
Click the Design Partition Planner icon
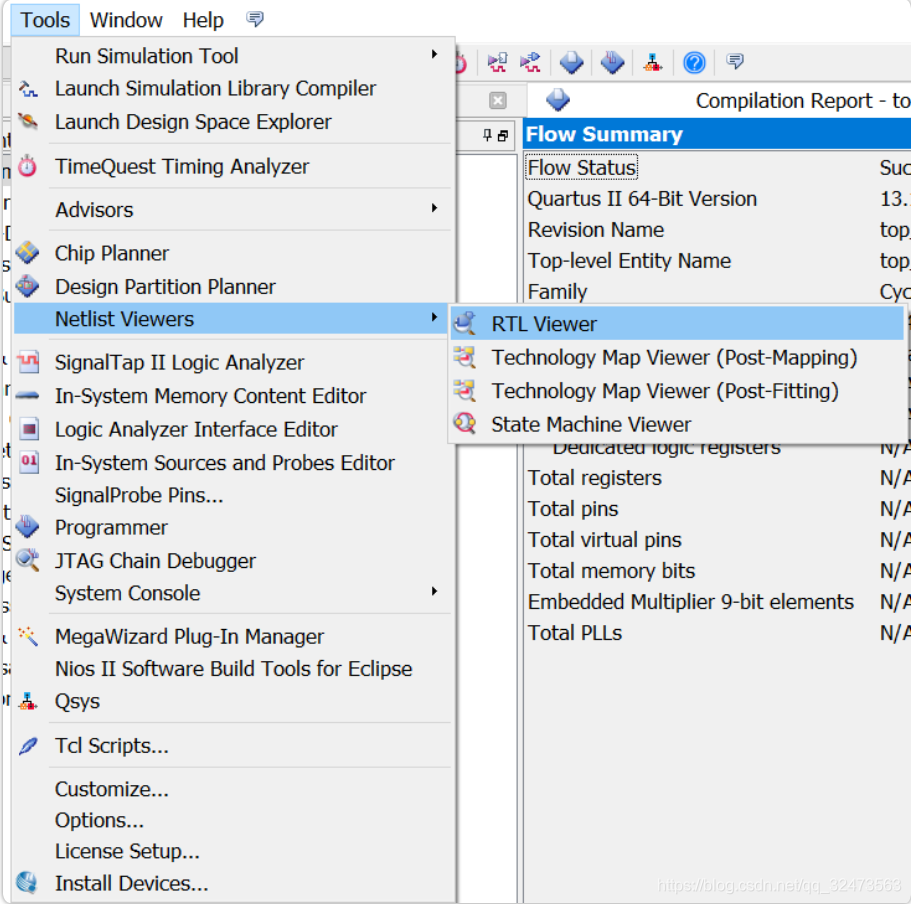point(28,286)
